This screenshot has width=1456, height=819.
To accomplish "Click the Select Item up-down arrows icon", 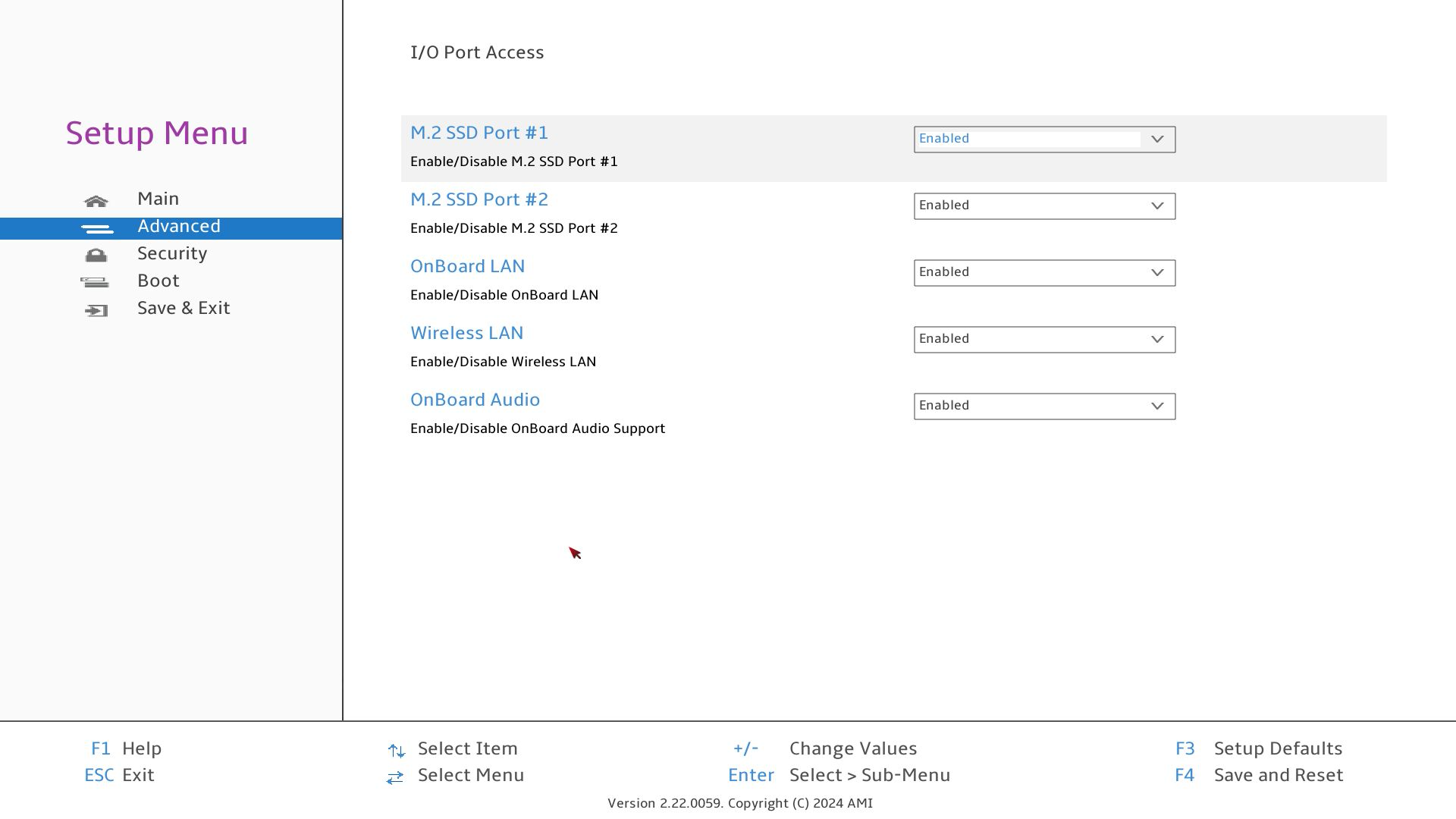I will (x=396, y=751).
